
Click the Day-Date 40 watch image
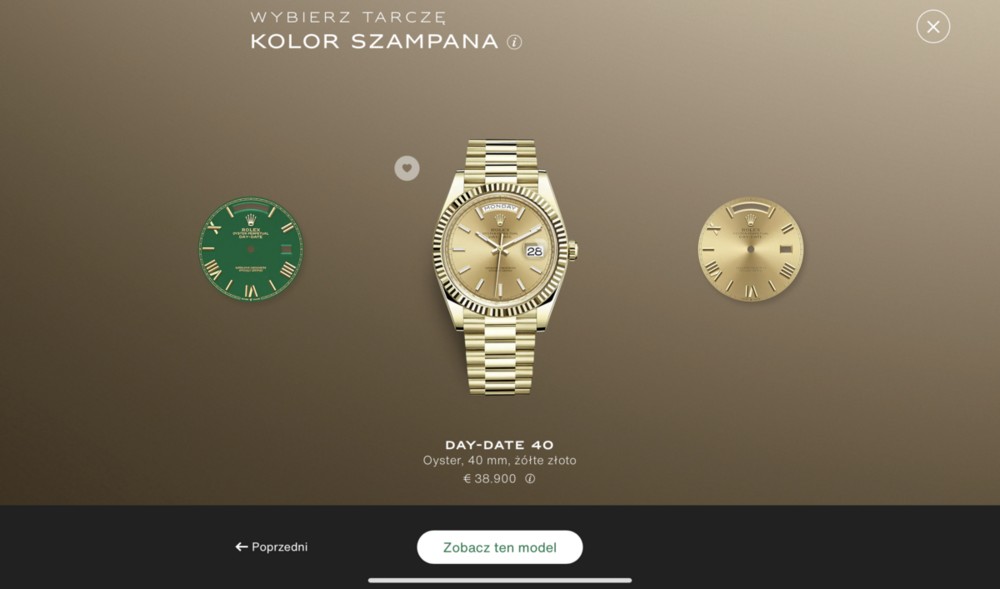(x=501, y=266)
